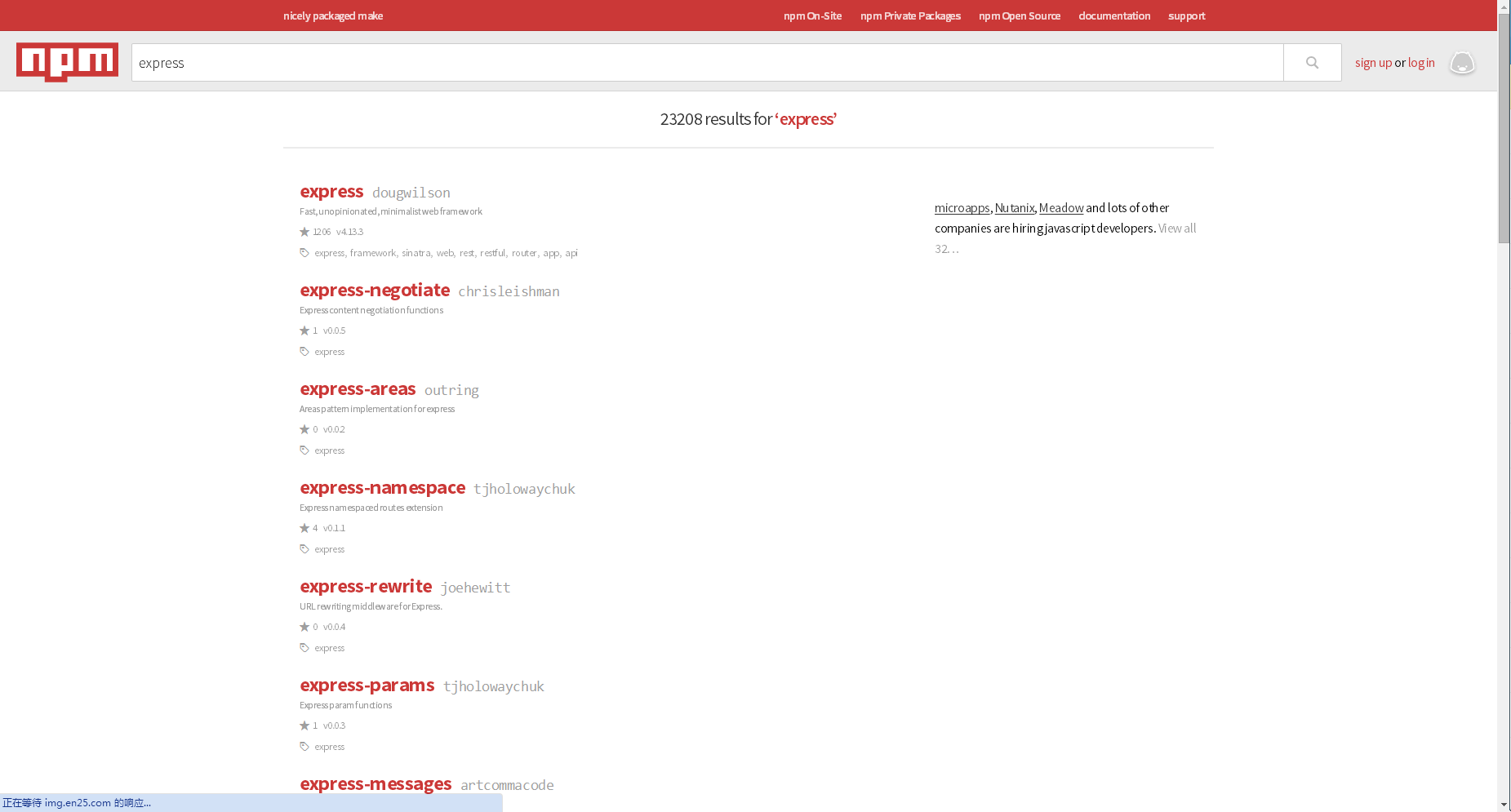This screenshot has height=812, width=1511.
Task: Open the user avatar icon
Action: pos(1462,63)
